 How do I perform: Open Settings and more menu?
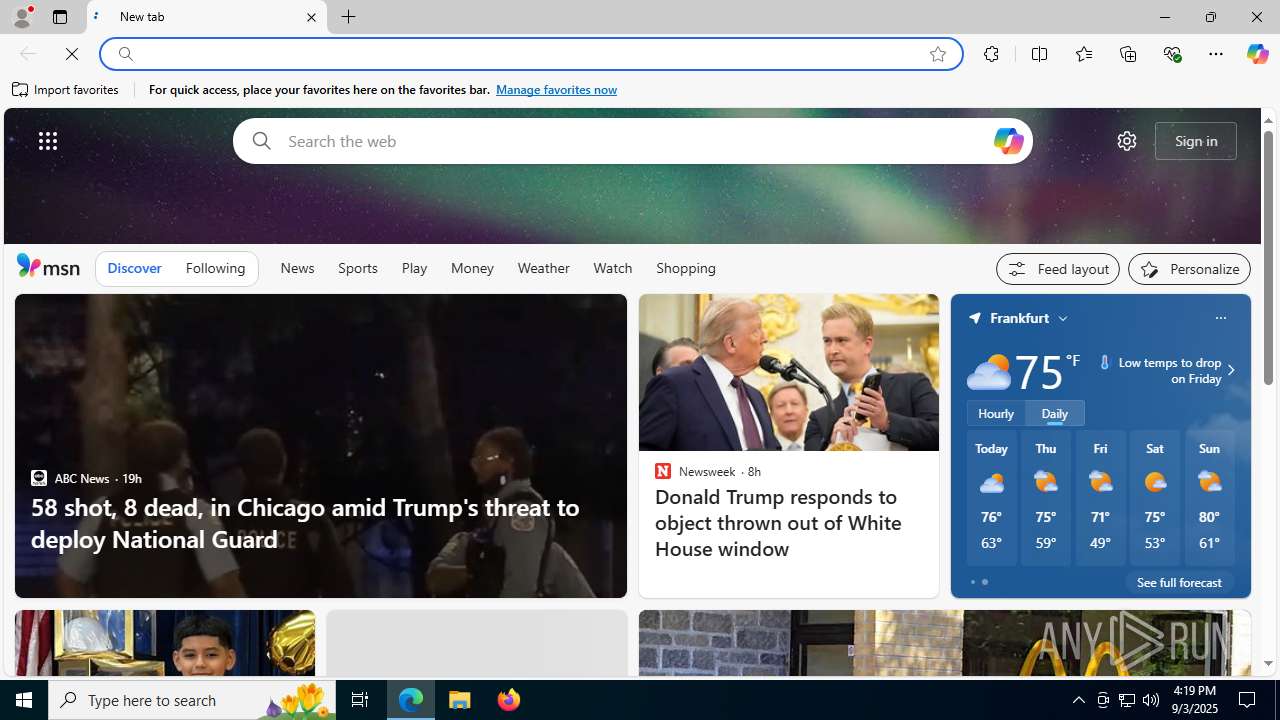point(1216,54)
